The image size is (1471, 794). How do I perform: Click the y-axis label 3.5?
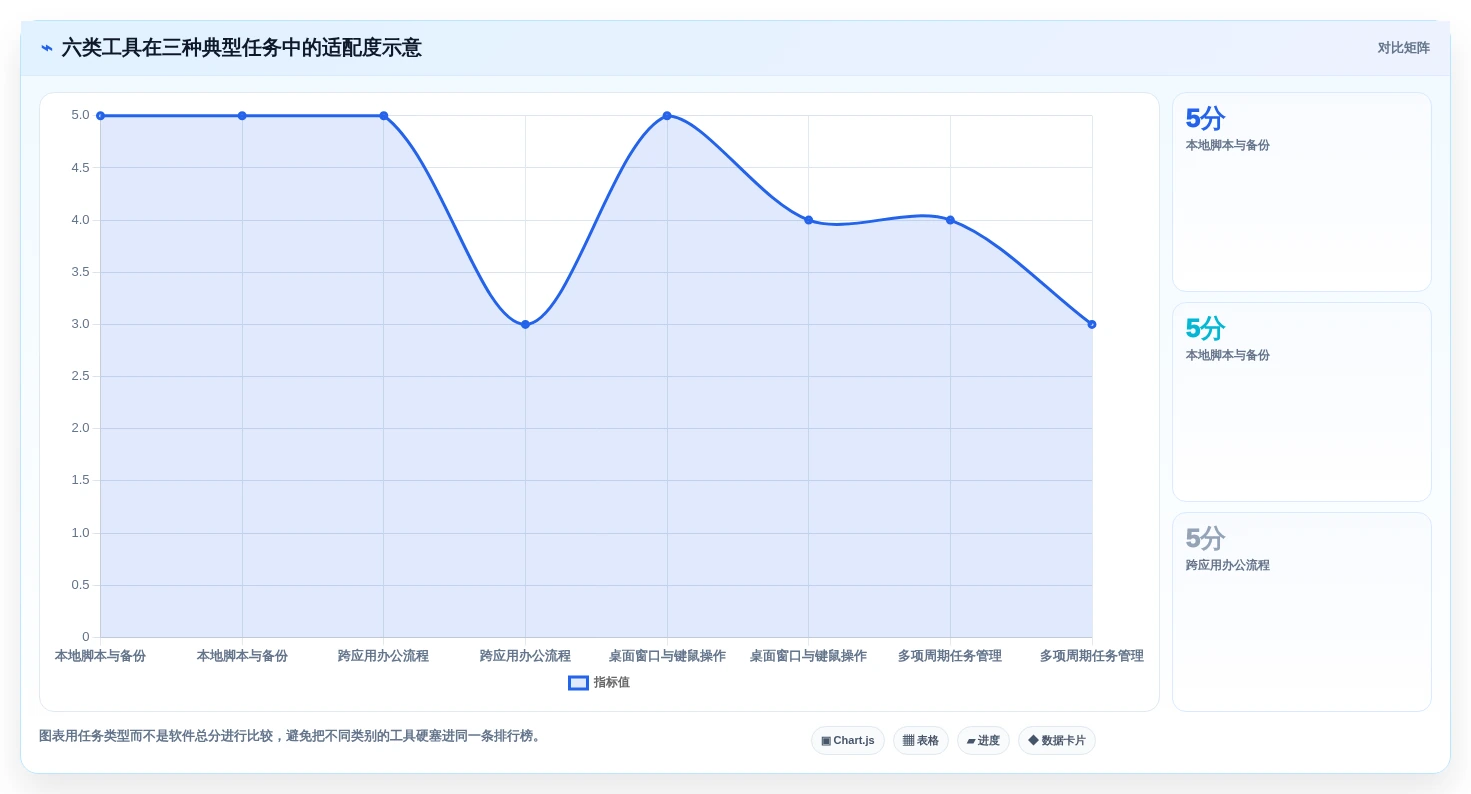[x=80, y=272]
